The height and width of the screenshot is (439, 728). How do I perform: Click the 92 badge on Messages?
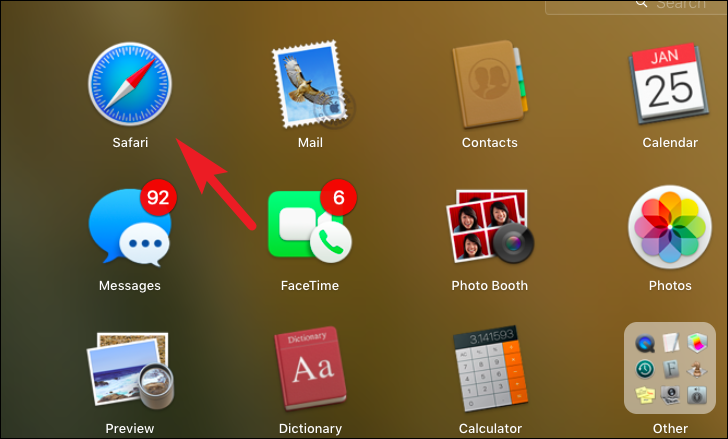(158, 198)
